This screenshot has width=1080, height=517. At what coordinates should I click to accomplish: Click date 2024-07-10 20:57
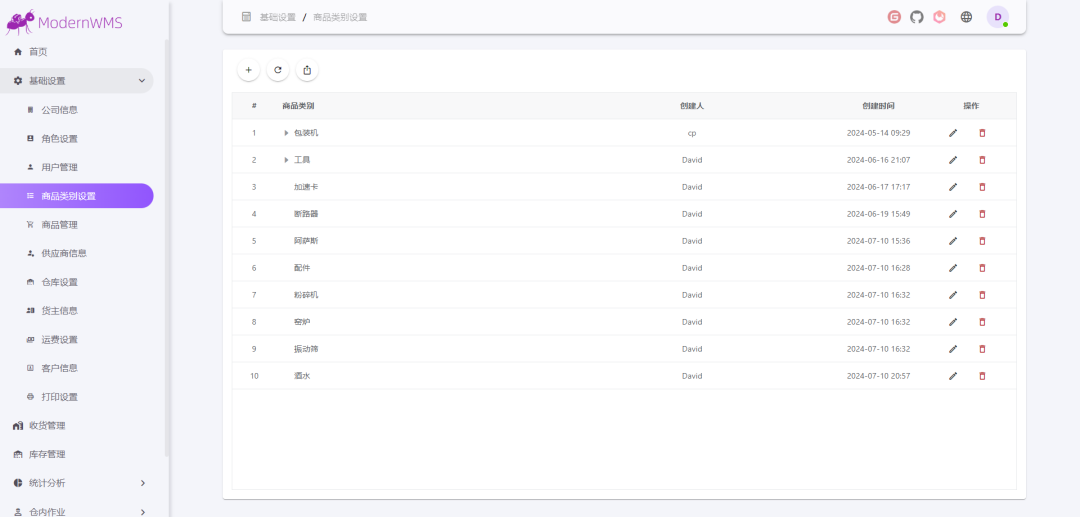tap(878, 376)
